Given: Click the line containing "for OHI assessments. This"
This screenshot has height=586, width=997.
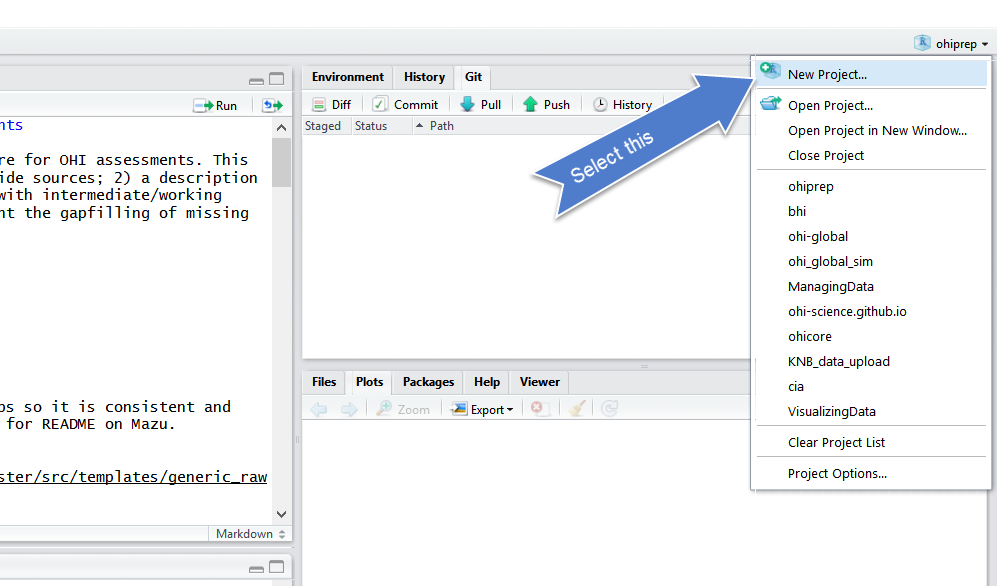Looking at the screenshot, I should click(x=124, y=160).
